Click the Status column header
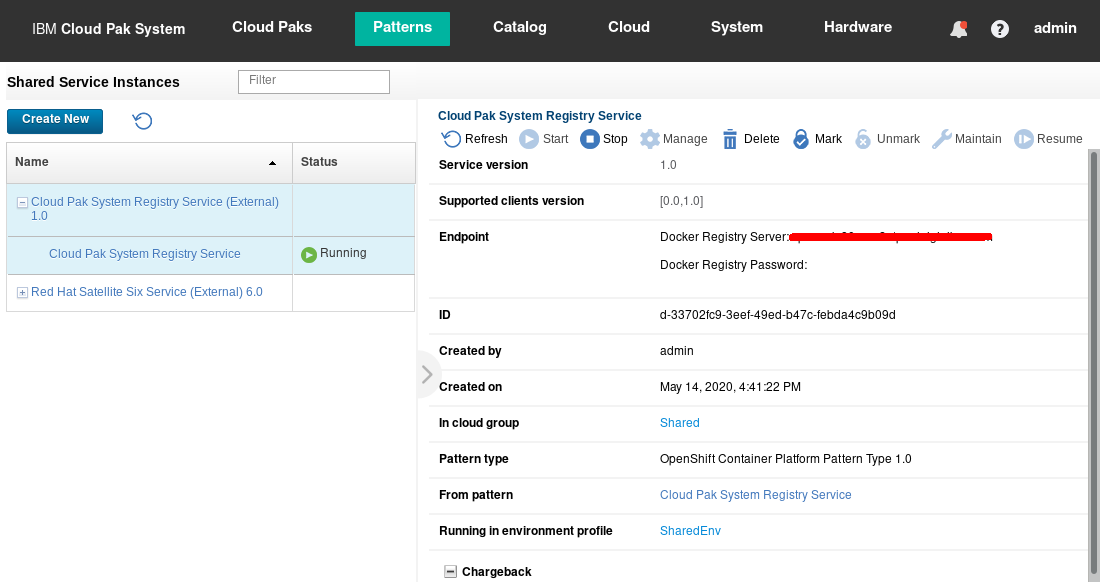 point(354,163)
